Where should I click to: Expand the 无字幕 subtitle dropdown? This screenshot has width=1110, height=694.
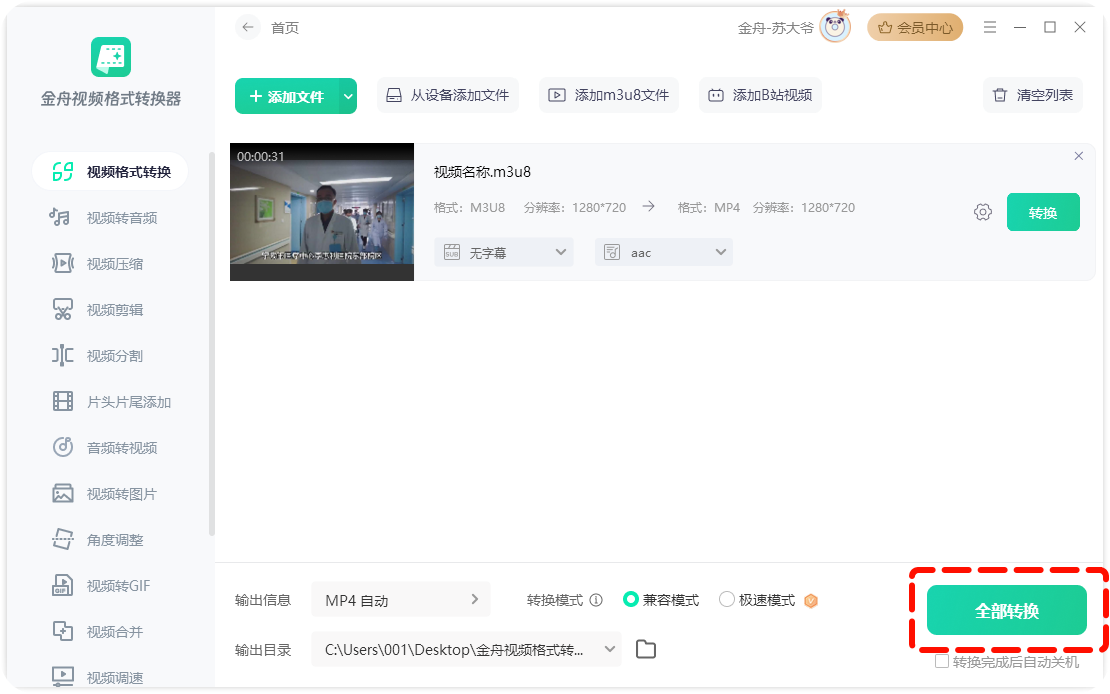point(504,253)
